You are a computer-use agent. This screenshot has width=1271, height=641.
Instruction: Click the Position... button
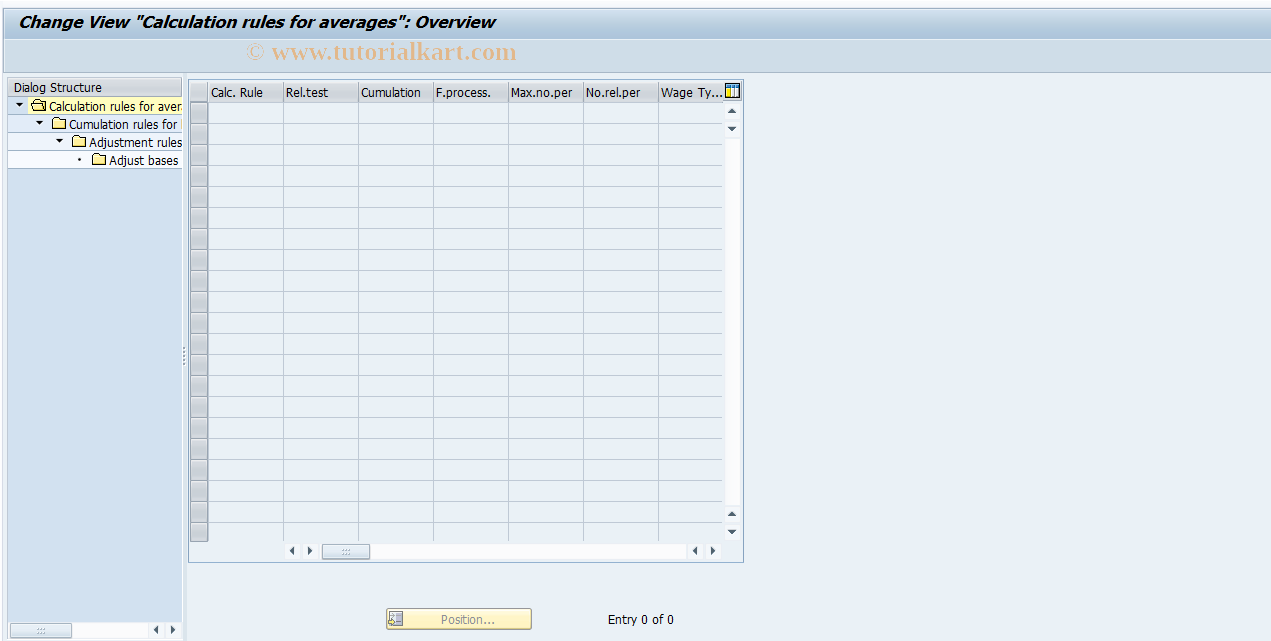tap(459, 619)
